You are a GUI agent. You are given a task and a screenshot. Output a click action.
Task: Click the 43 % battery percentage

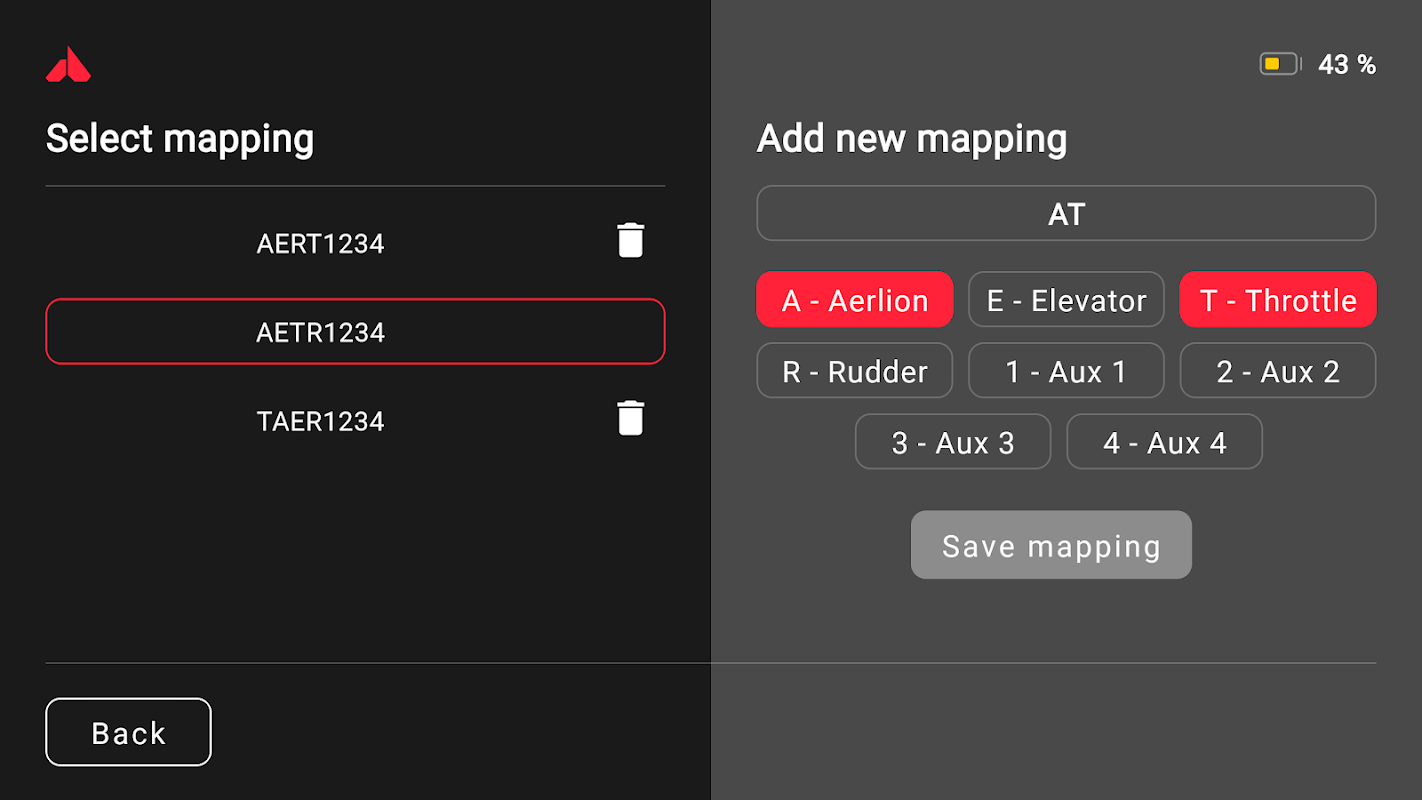1347,65
